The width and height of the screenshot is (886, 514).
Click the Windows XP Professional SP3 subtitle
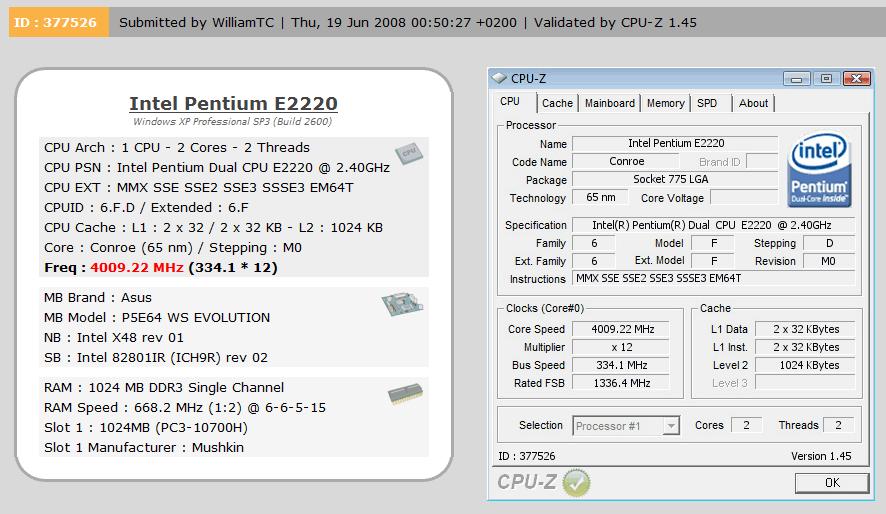[233, 121]
